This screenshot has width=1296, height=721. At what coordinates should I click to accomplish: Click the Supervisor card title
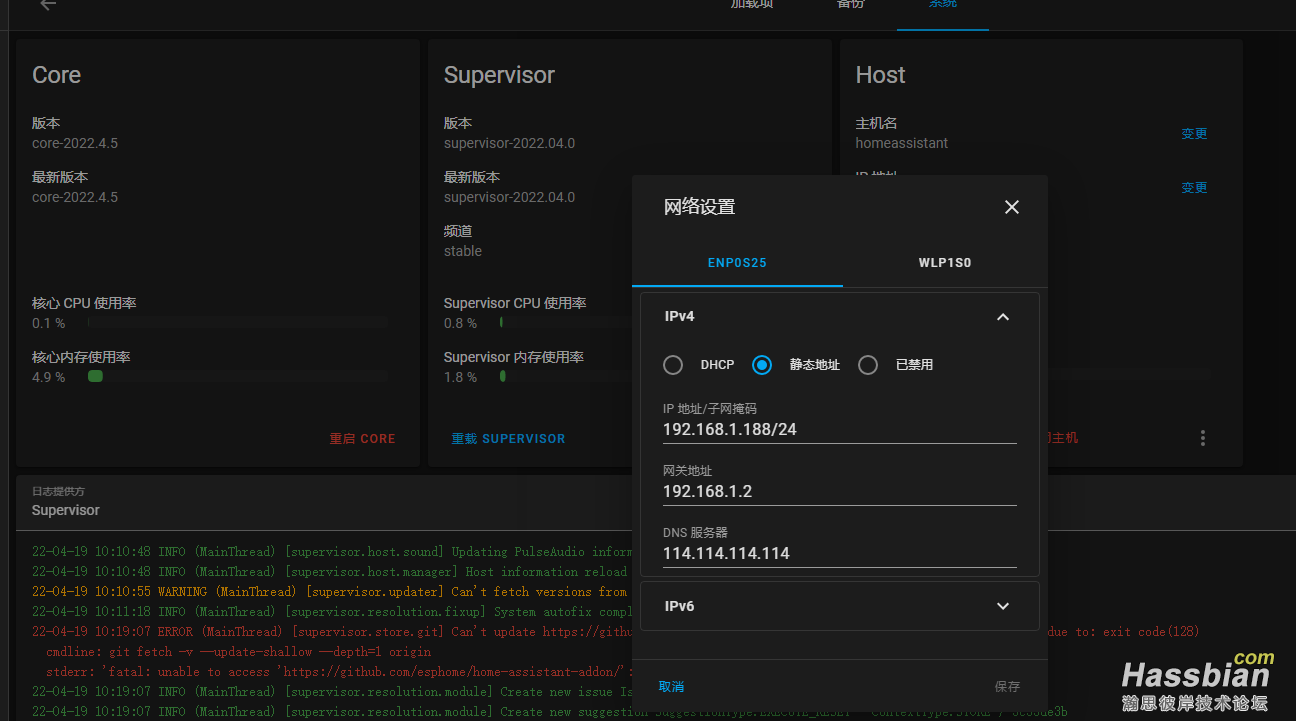click(499, 75)
